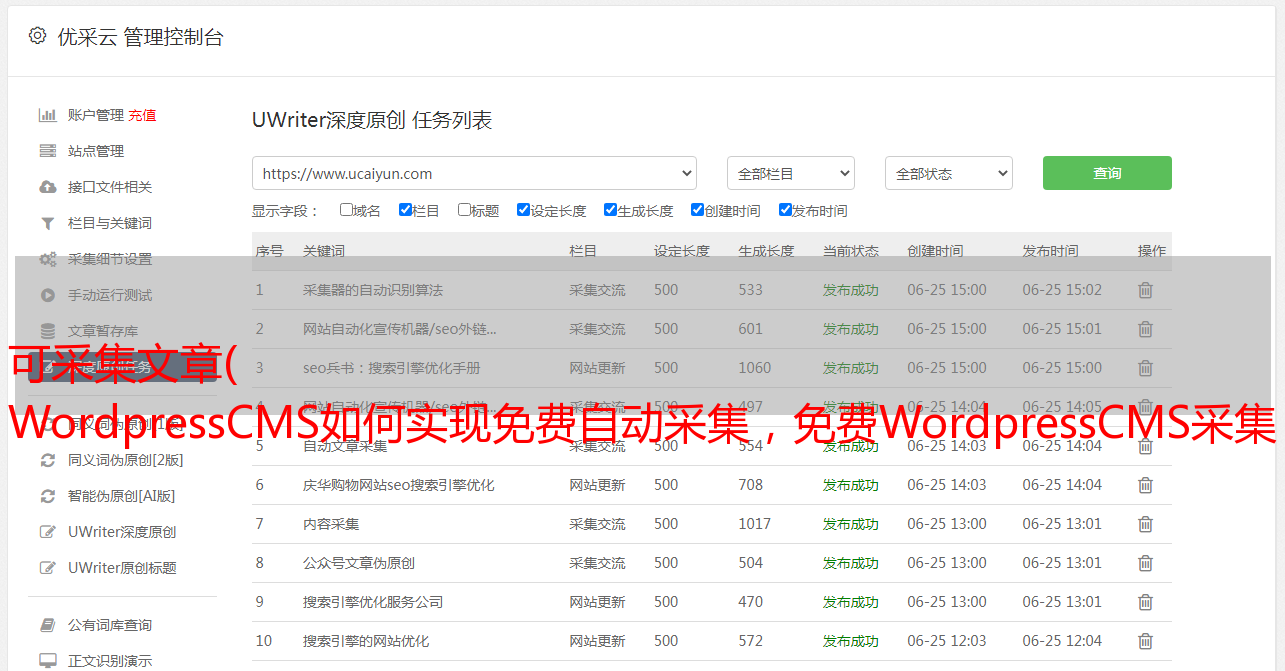The width and height of the screenshot is (1285, 671).
Task: Click keyword 自动文章采集
Action: pos(345,446)
